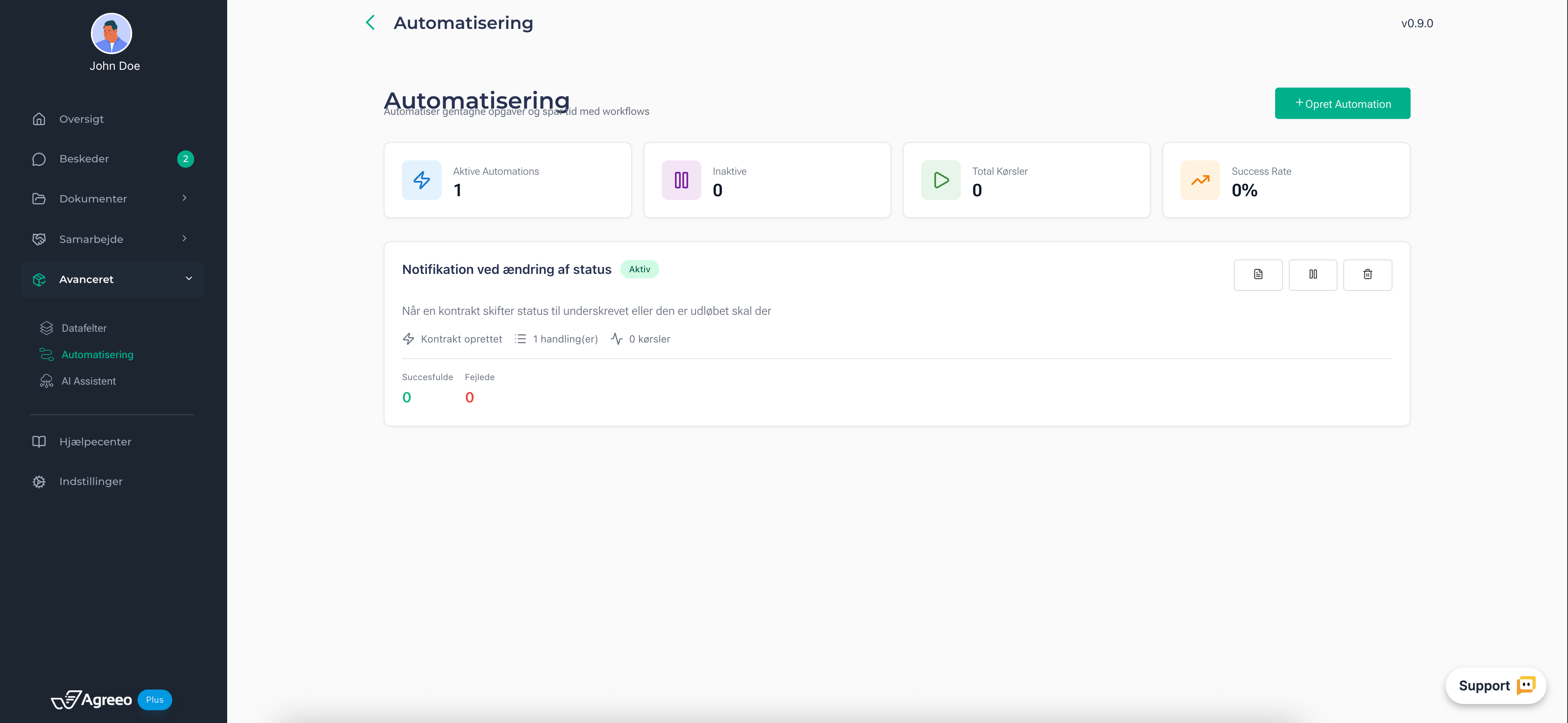Click the Success Rate trend icon
The image size is (1568, 723).
point(1200,180)
